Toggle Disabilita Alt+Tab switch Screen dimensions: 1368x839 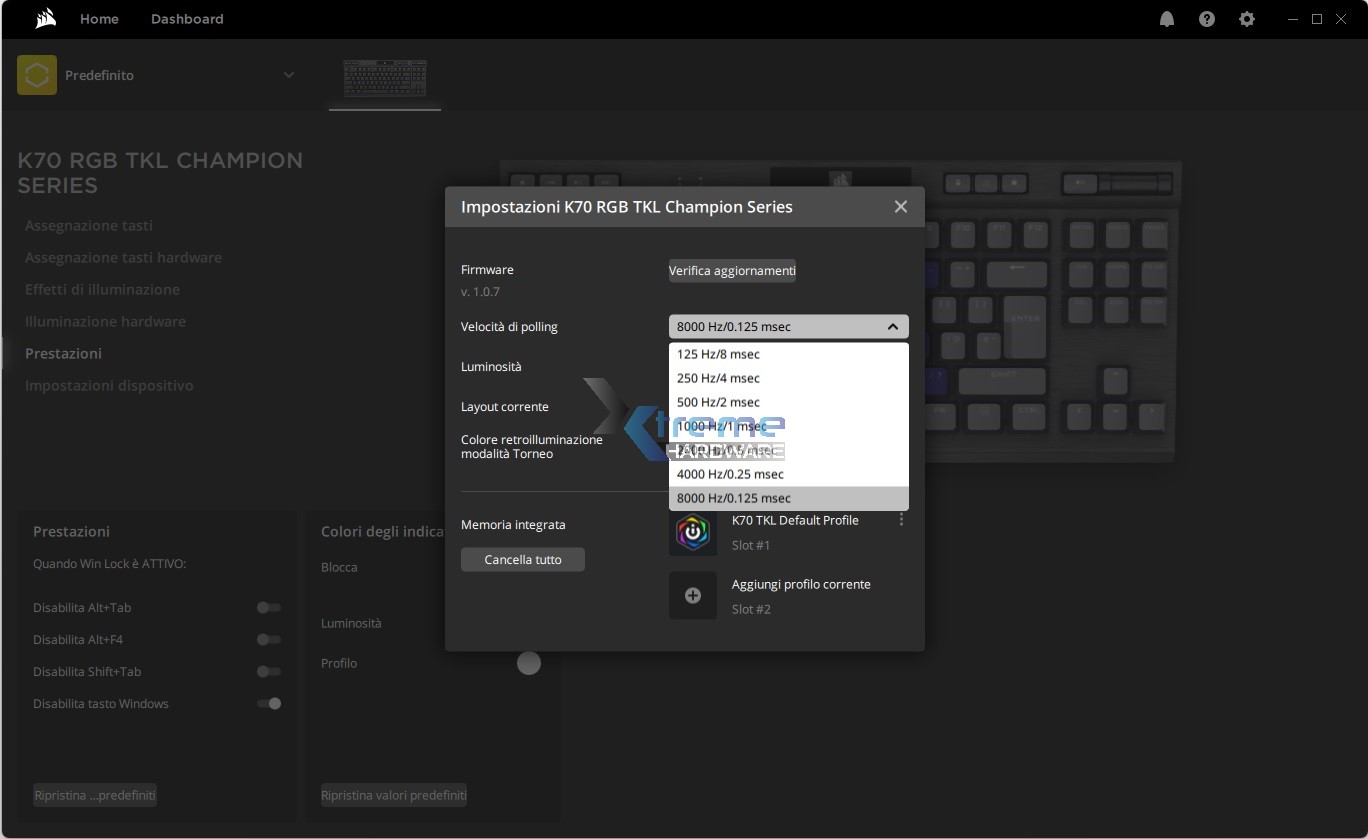click(269, 608)
